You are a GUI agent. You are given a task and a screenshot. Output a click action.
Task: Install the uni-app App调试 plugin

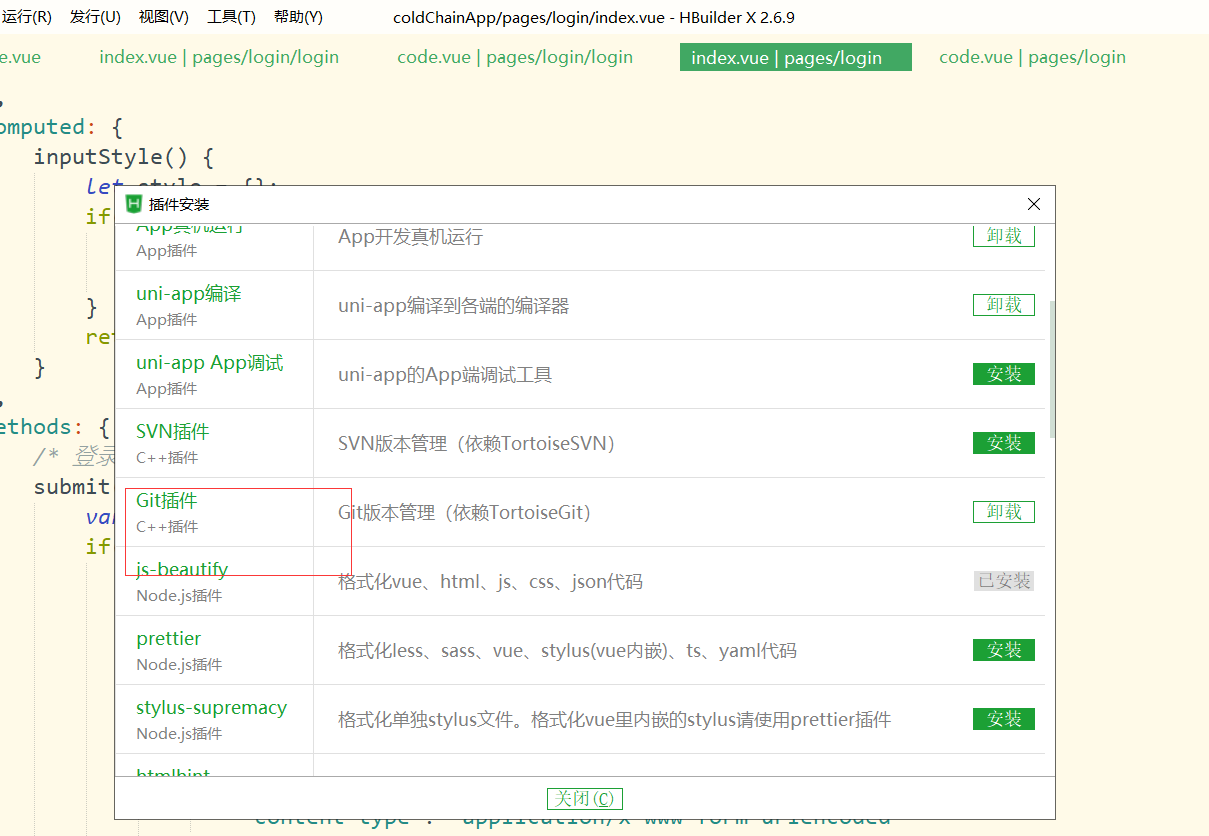point(1003,374)
